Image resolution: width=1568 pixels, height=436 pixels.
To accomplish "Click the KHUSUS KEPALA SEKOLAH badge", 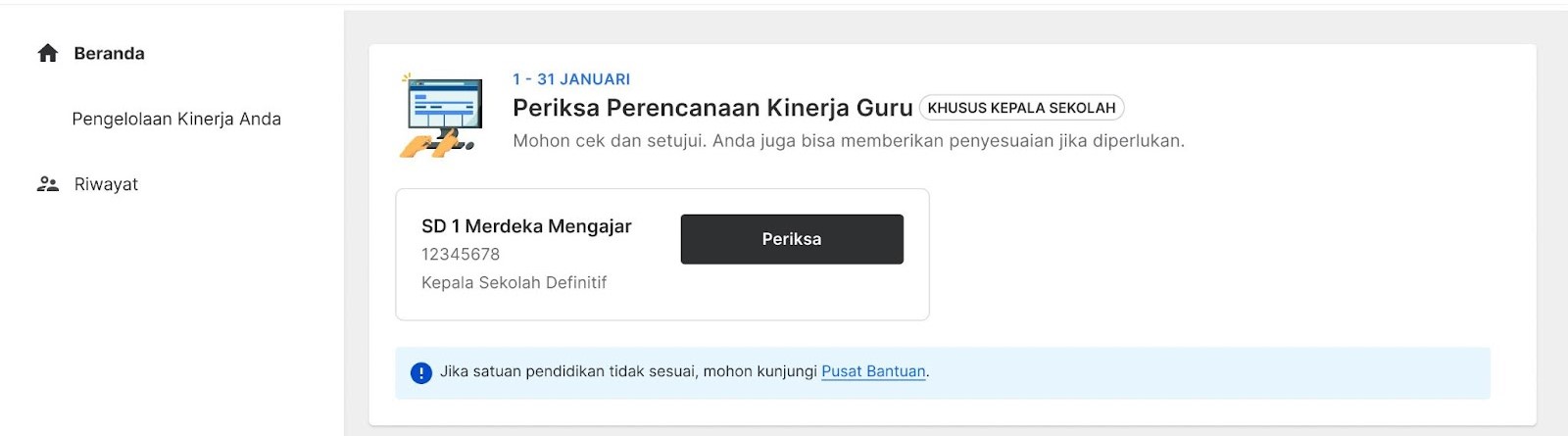I will click(x=1021, y=108).
